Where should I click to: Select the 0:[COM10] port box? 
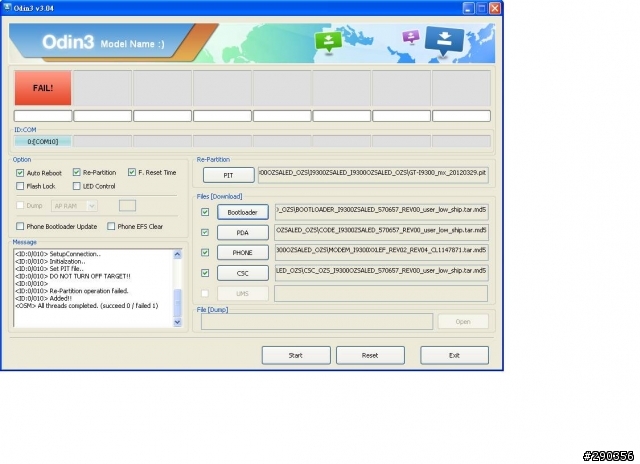[43, 142]
